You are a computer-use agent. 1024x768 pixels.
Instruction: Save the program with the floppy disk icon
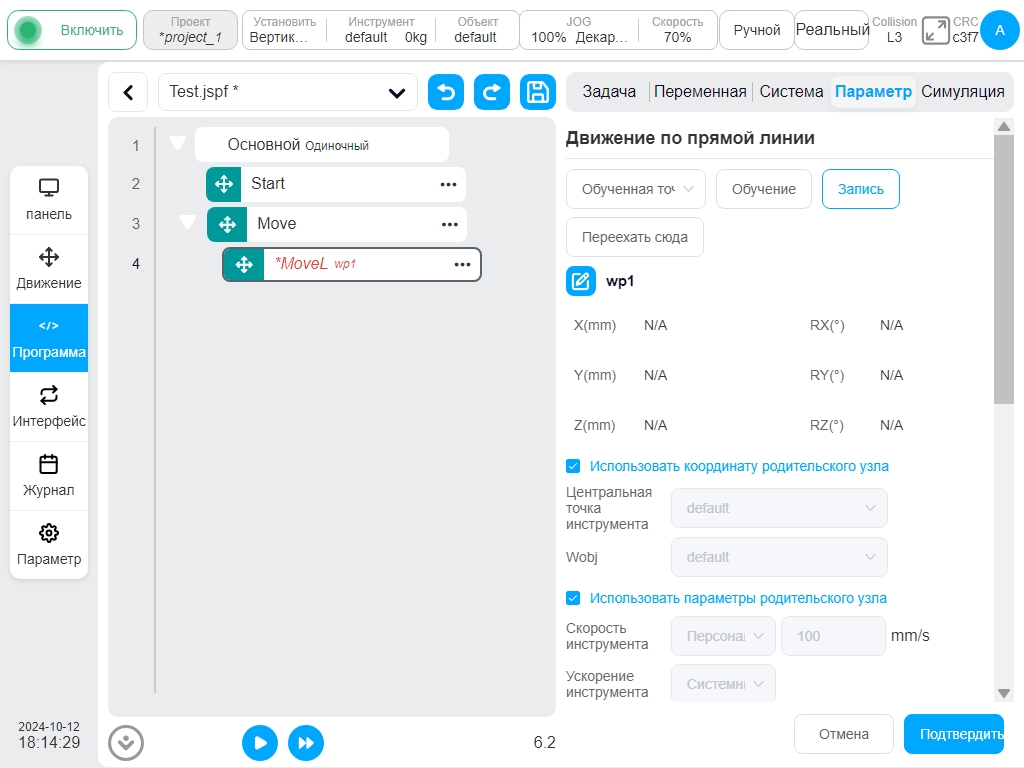tap(538, 92)
